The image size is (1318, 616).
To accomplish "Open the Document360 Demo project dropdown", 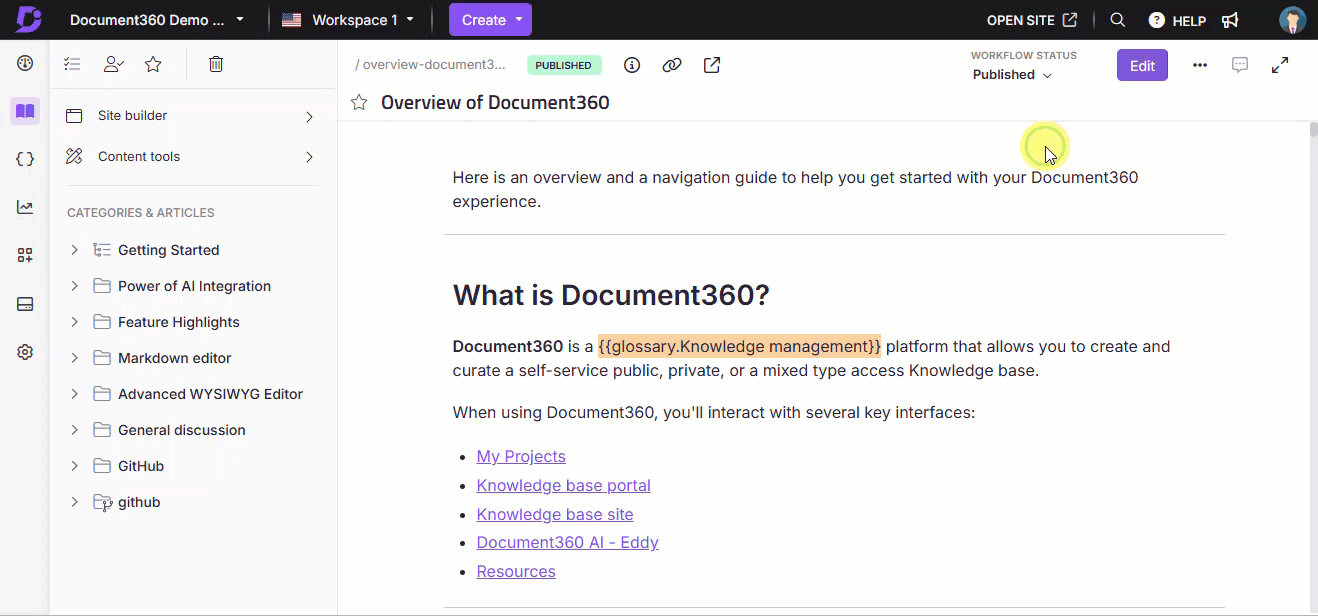I will [157, 20].
